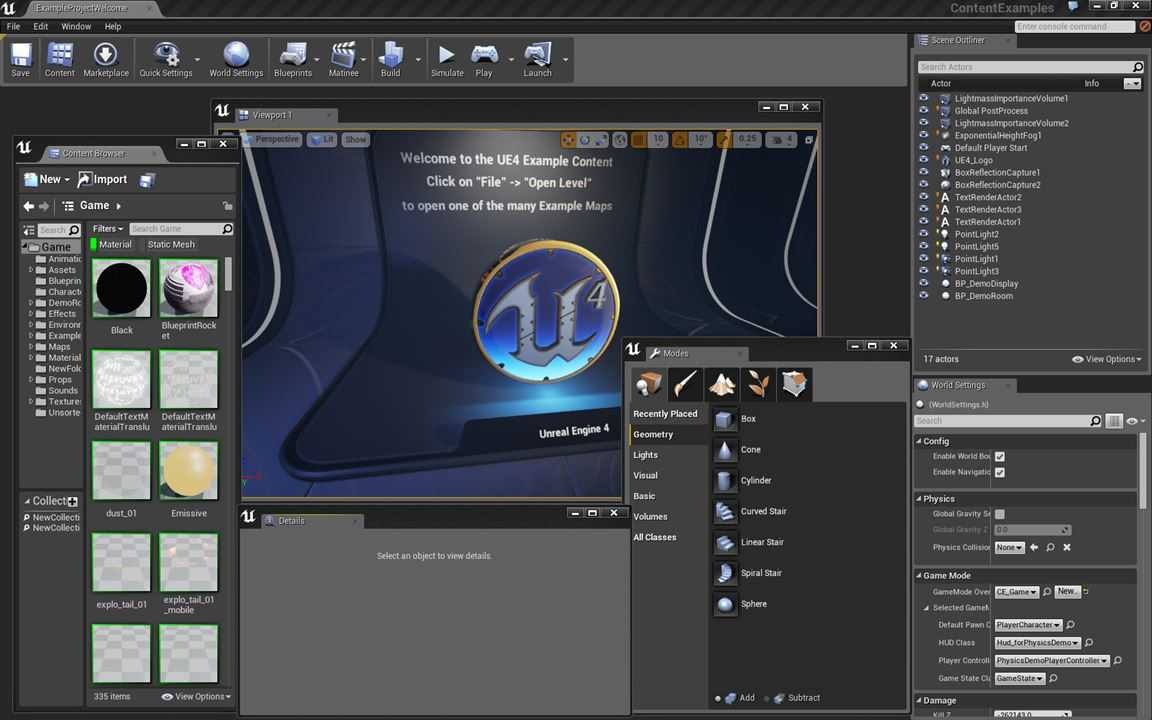Click the Marketplace toolbar icon
1152x720 pixels.
[x=106, y=60]
